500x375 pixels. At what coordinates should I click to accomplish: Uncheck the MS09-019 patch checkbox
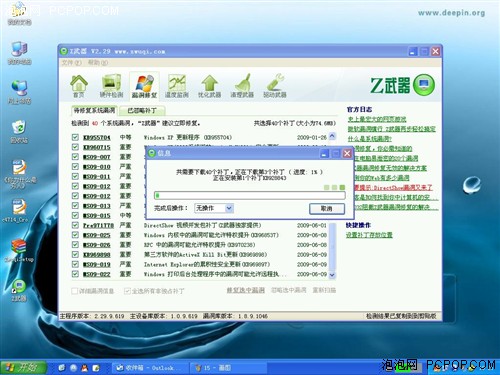click(x=75, y=264)
